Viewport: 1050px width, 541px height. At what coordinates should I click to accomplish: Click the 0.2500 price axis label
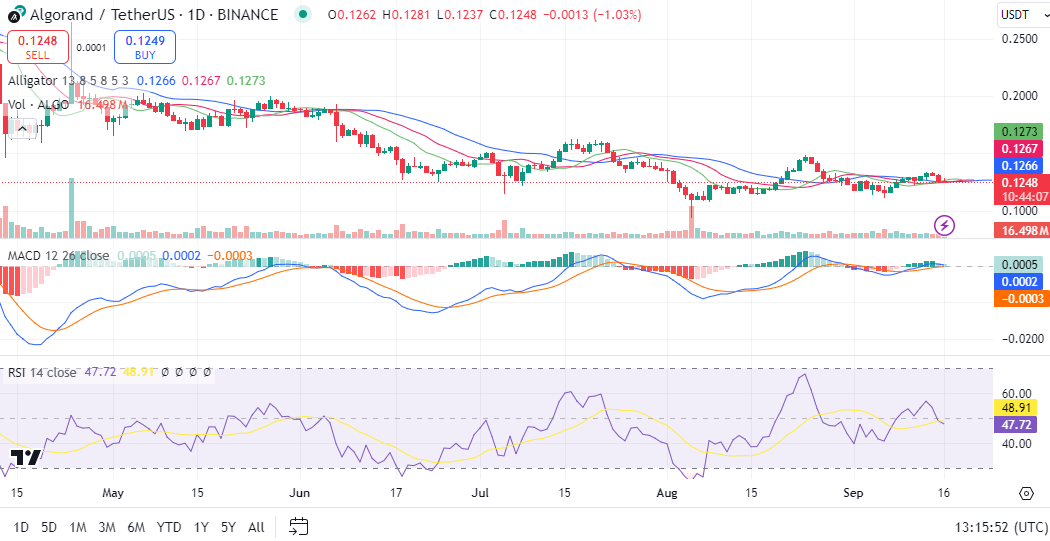tap(1019, 39)
